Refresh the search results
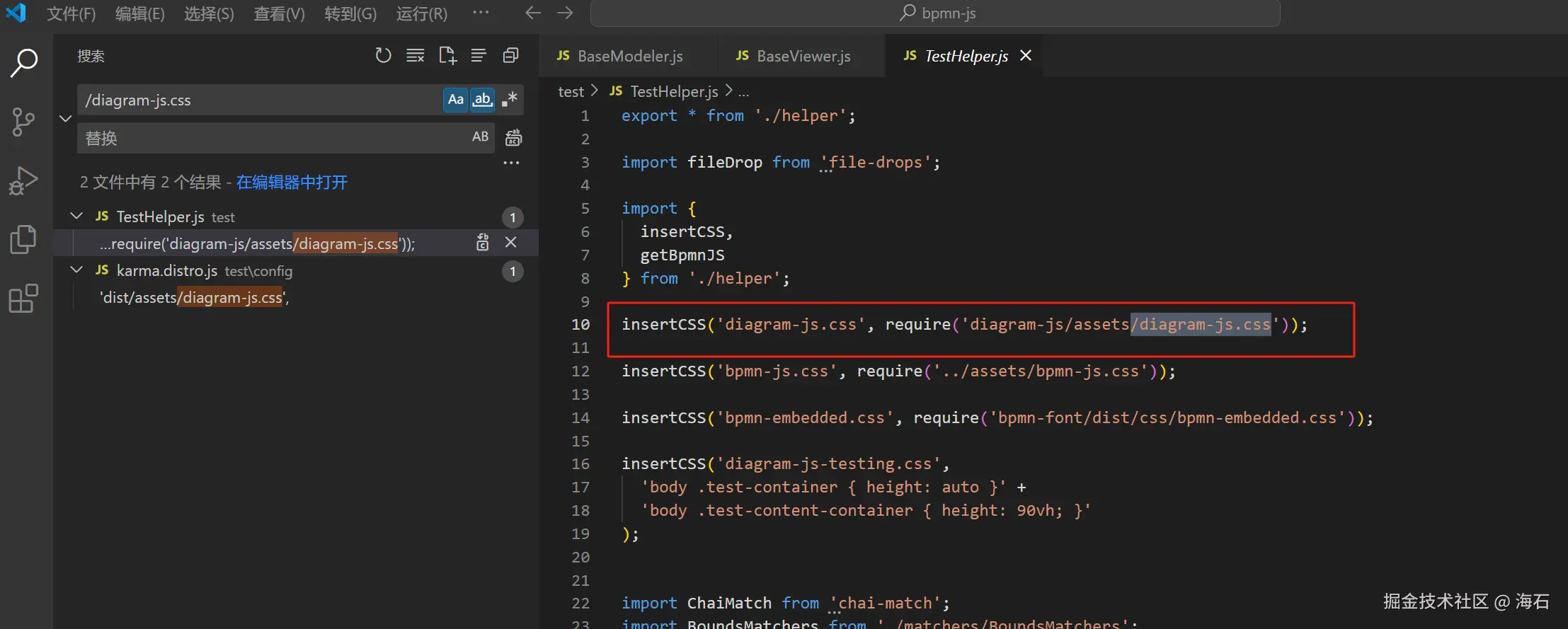The width and height of the screenshot is (1568, 629). point(383,55)
